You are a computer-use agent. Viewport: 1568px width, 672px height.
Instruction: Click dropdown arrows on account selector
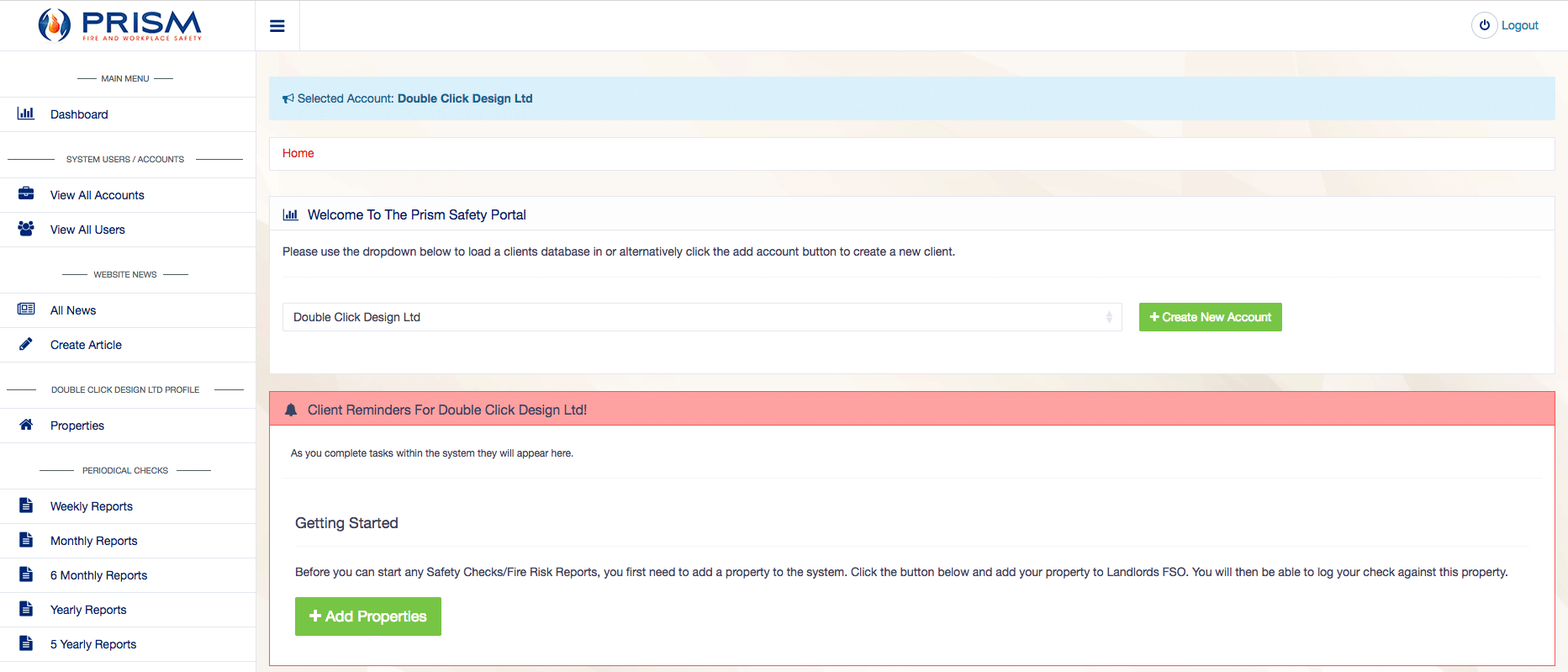(x=1109, y=317)
